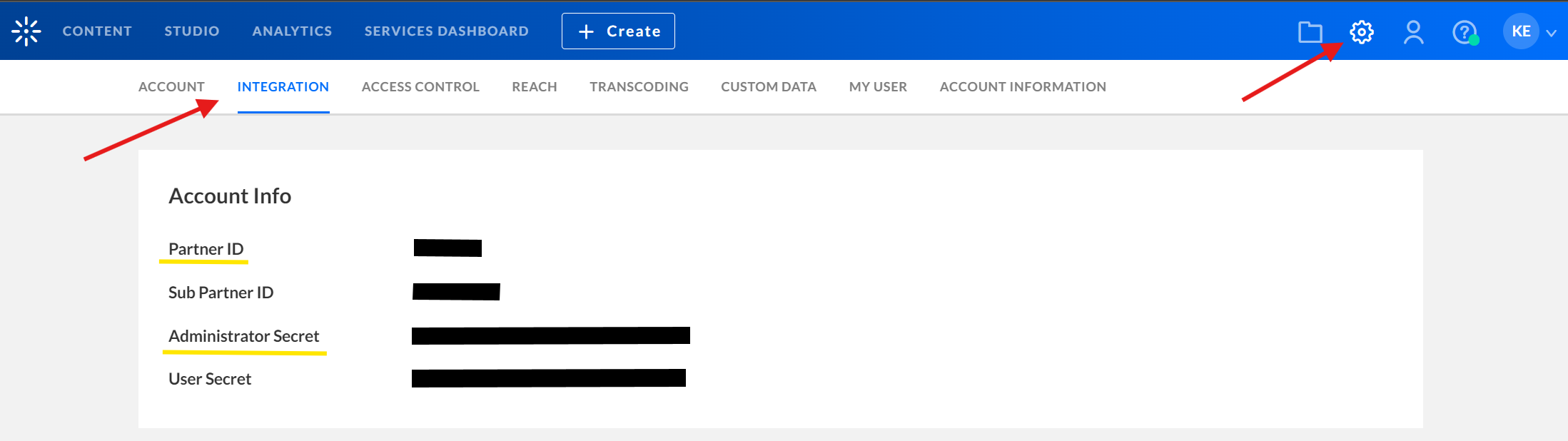The height and width of the screenshot is (441, 1568).
Task: Click the Sub Partner ID label
Action: pyautogui.click(x=221, y=293)
